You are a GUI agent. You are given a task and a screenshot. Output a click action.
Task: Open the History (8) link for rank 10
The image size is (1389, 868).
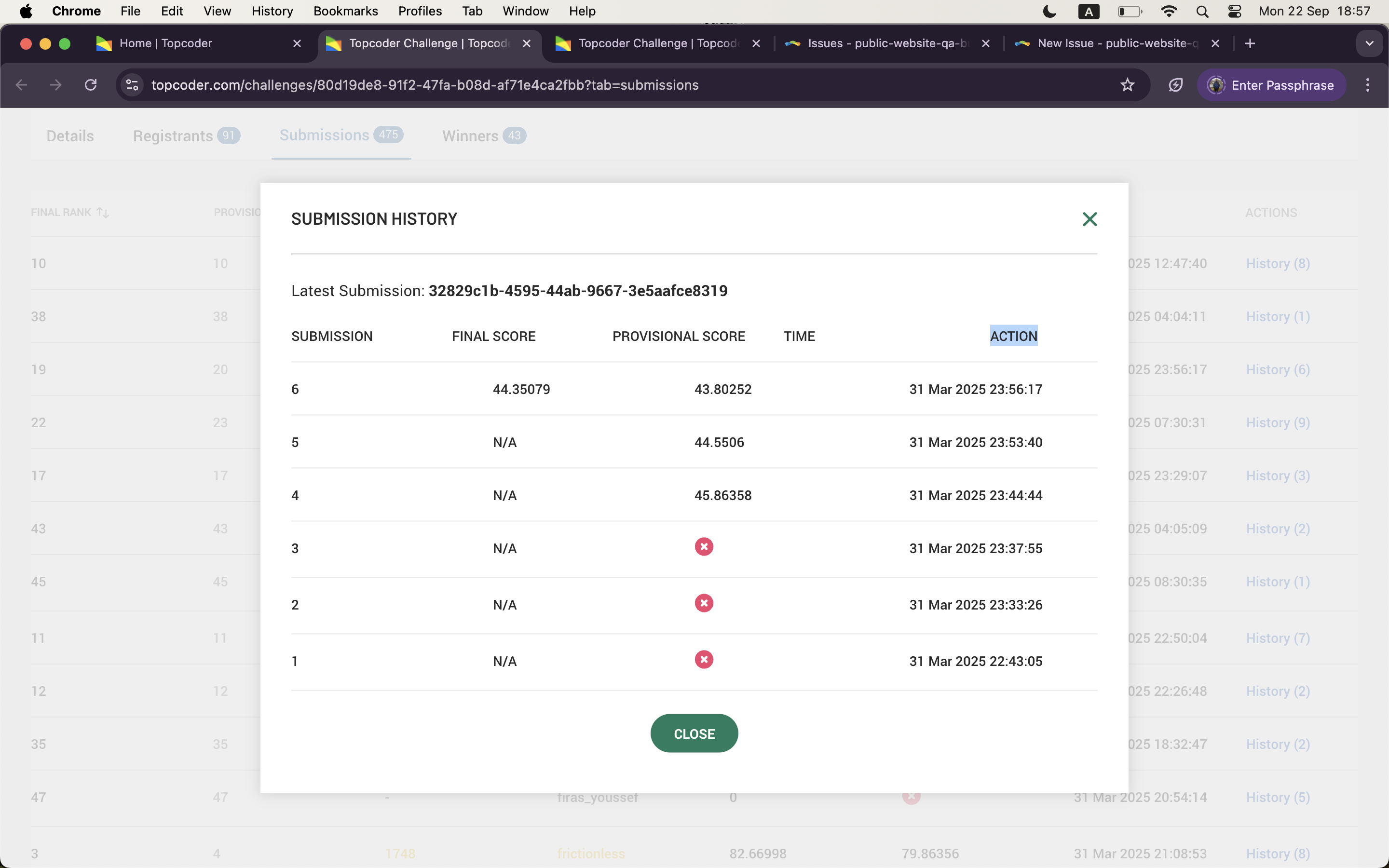[1278, 263]
